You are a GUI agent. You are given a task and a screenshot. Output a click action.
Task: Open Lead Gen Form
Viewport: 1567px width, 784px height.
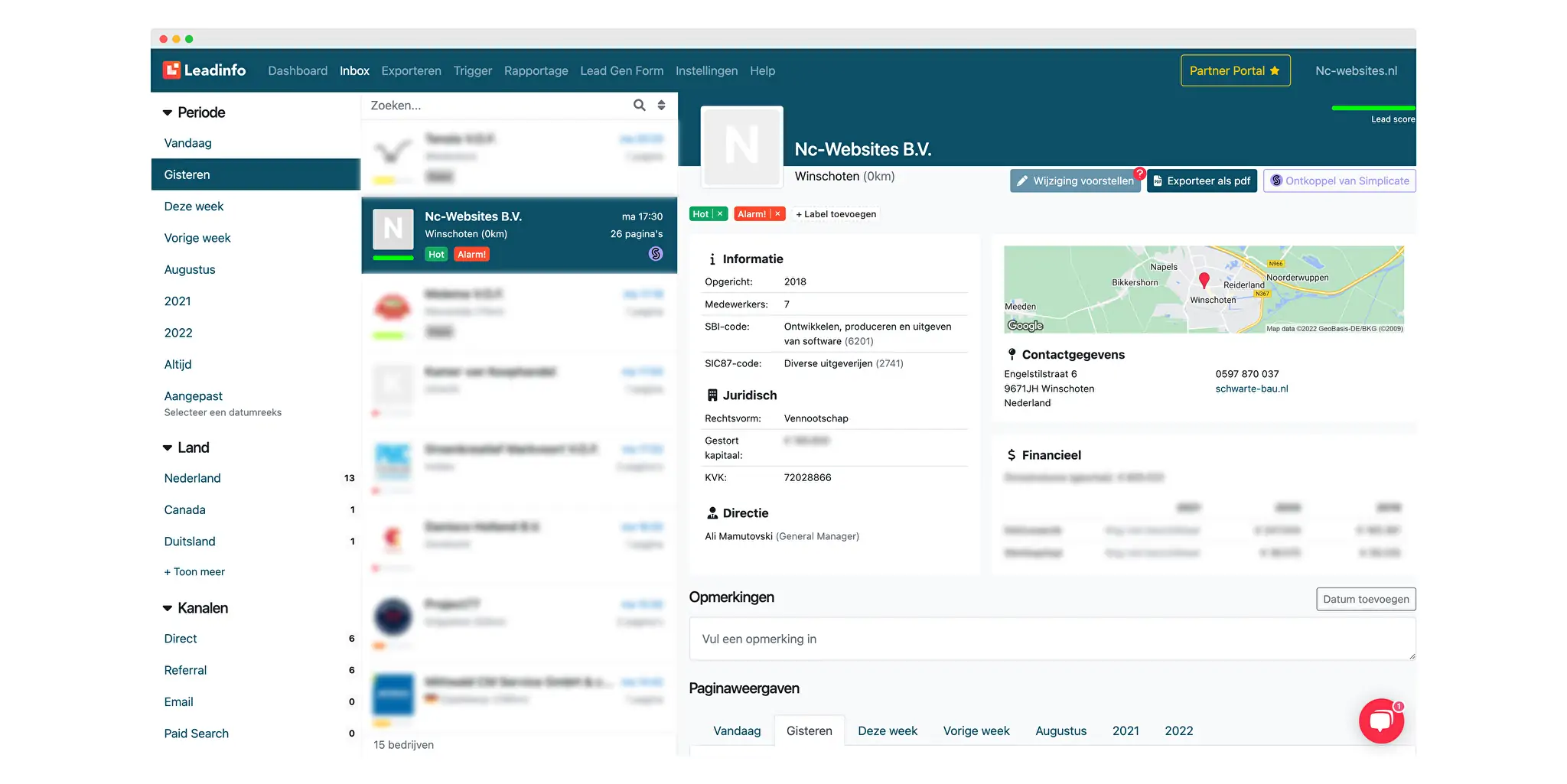pyautogui.click(x=621, y=70)
